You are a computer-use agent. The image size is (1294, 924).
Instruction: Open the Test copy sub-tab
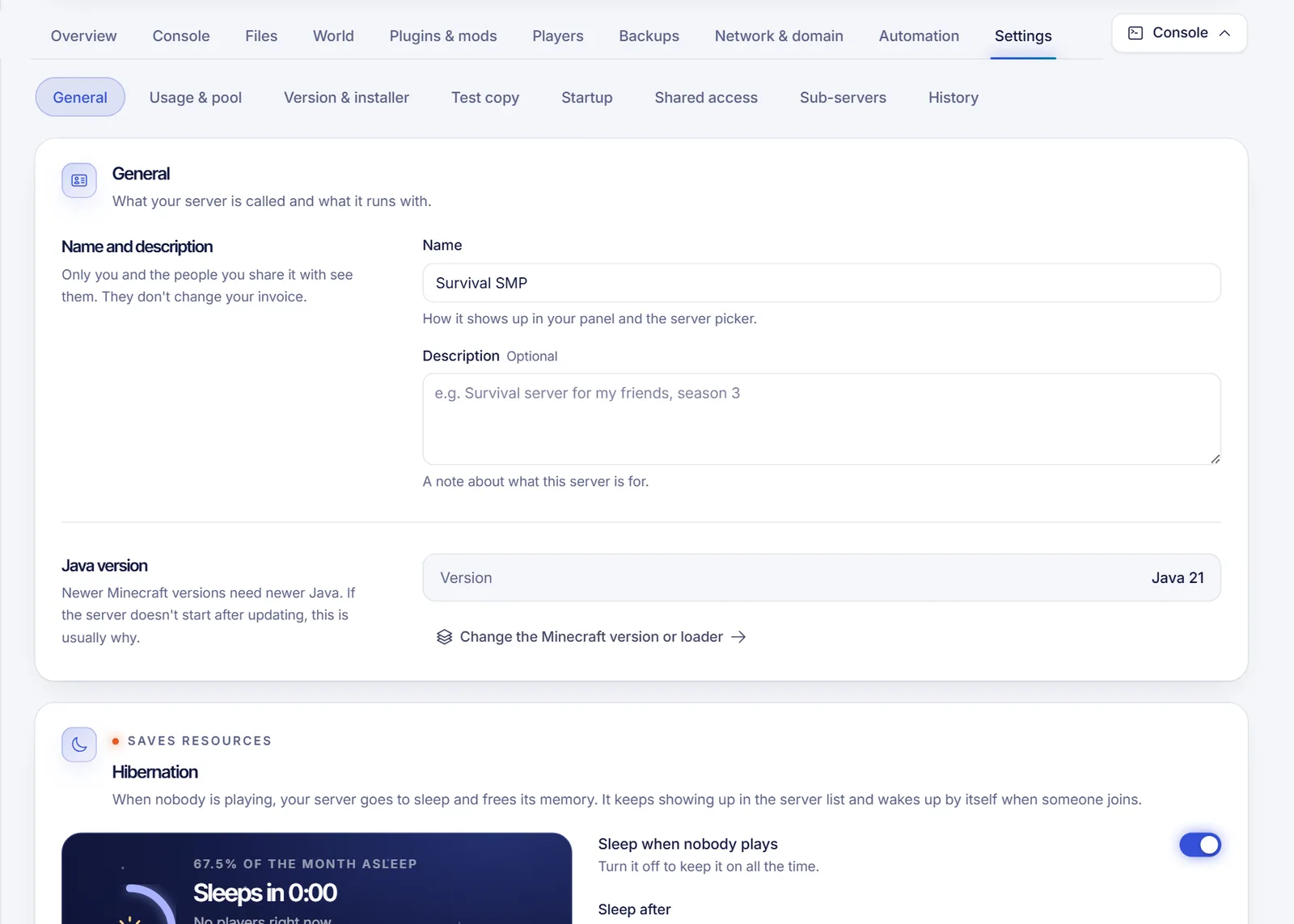[485, 98]
